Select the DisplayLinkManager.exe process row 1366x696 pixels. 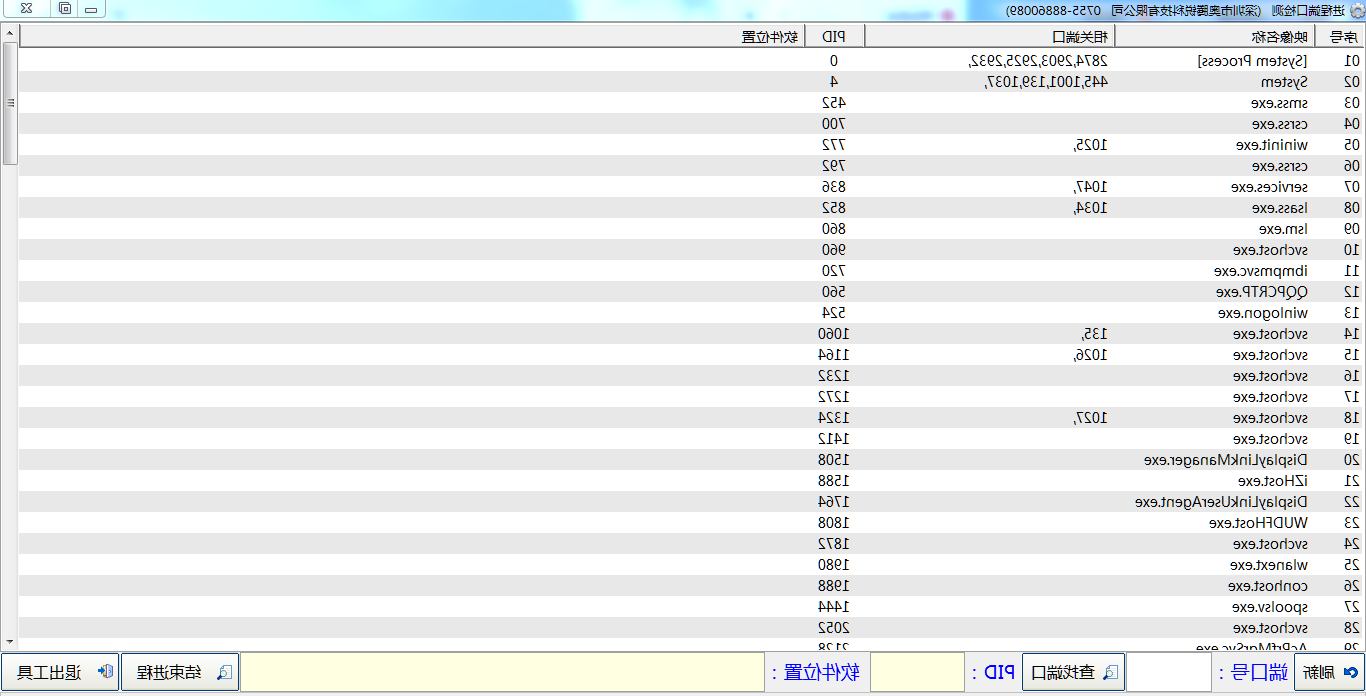(x=1226, y=460)
